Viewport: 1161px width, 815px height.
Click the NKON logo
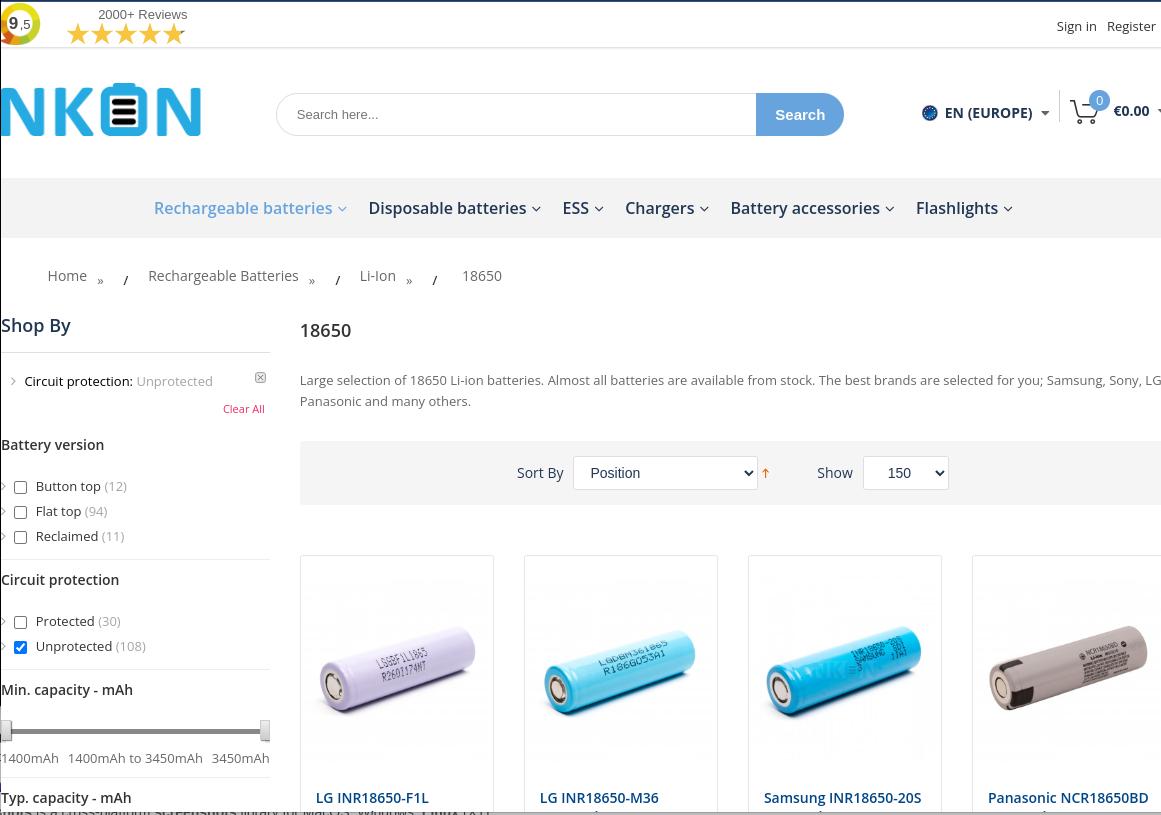point(101,110)
